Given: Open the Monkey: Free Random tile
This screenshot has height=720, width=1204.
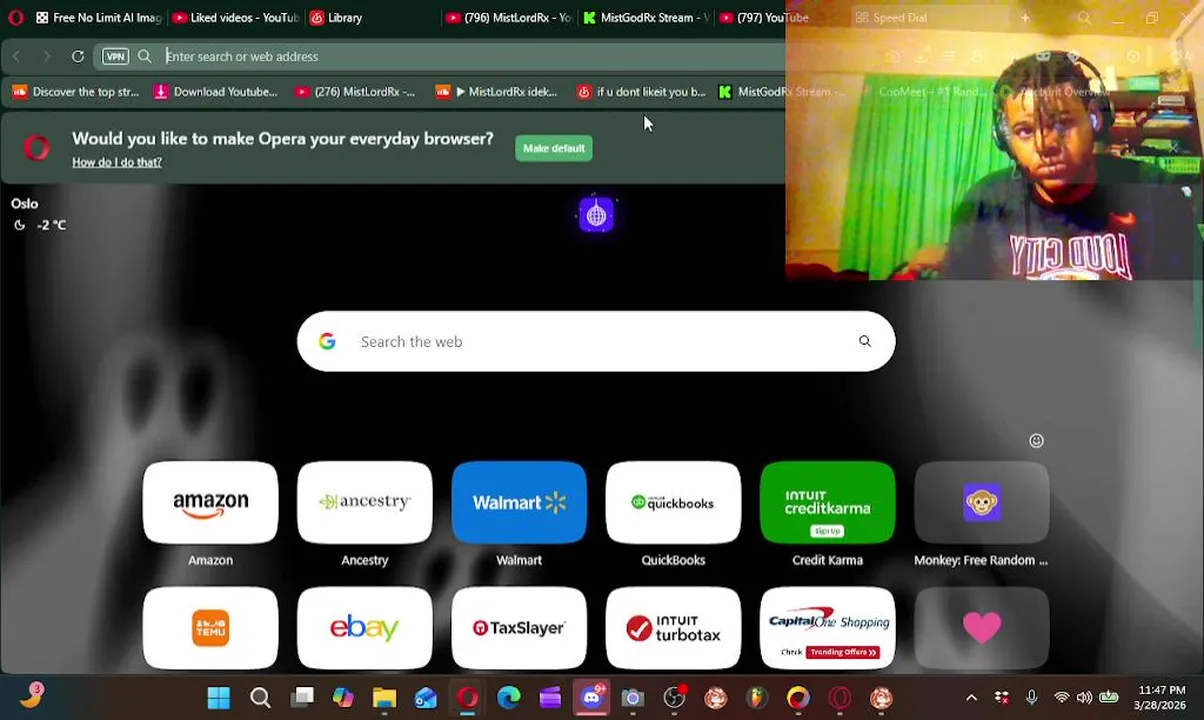Looking at the screenshot, I should point(982,503).
